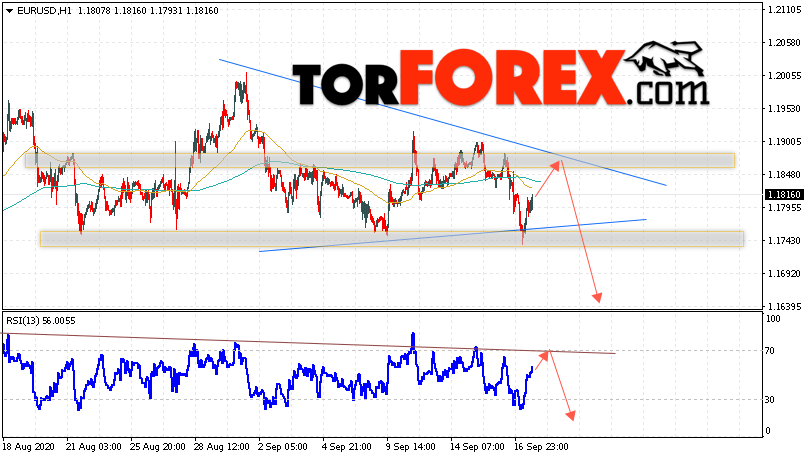Image resolution: width=808 pixels, height=458 pixels.
Task: Select time label 28 Aug 12:00
Action: click(222, 447)
